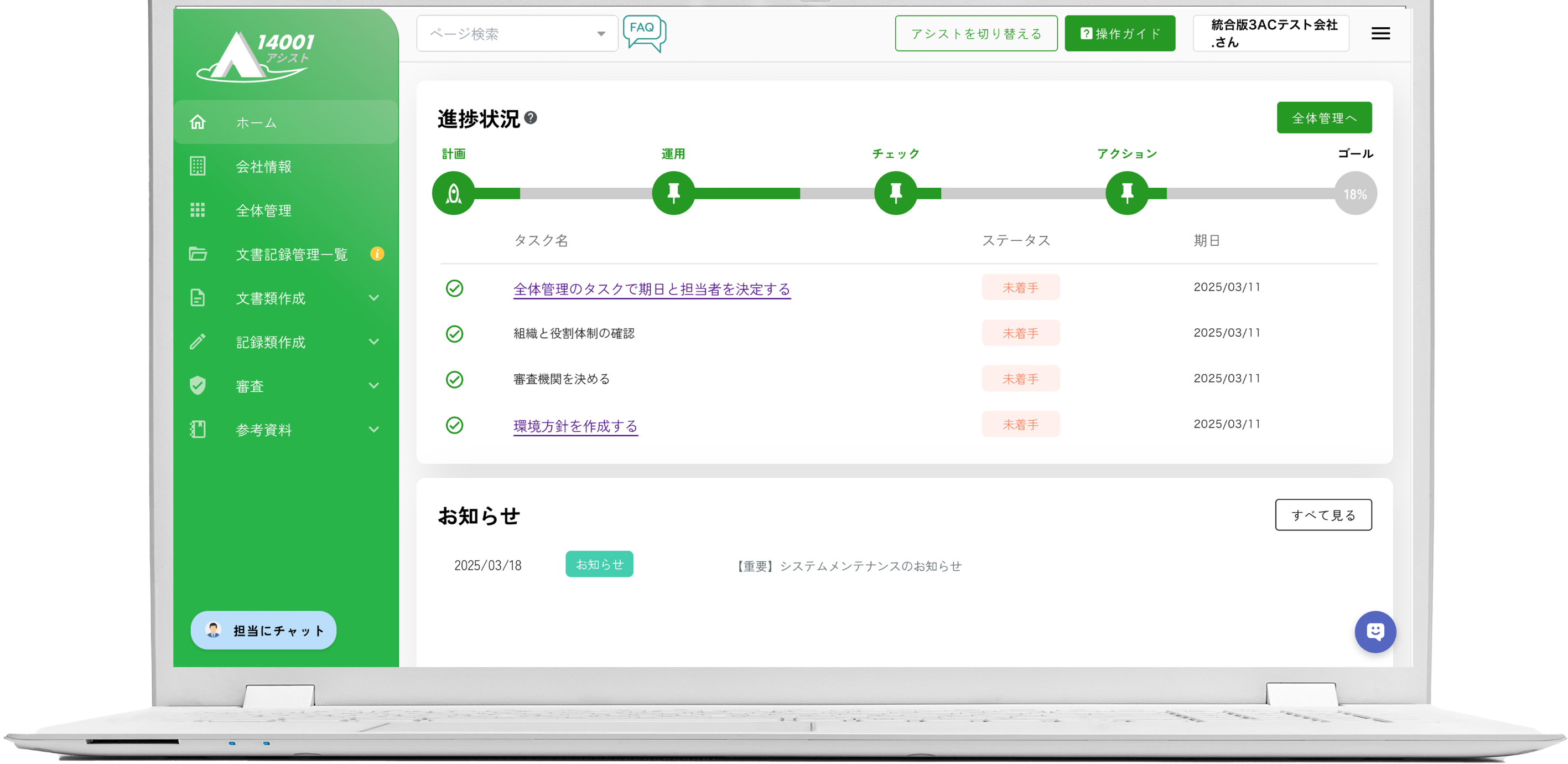Open 全体管理 in the sidebar
1568x764 pixels.
pyautogui.click(x=285, y=210)
